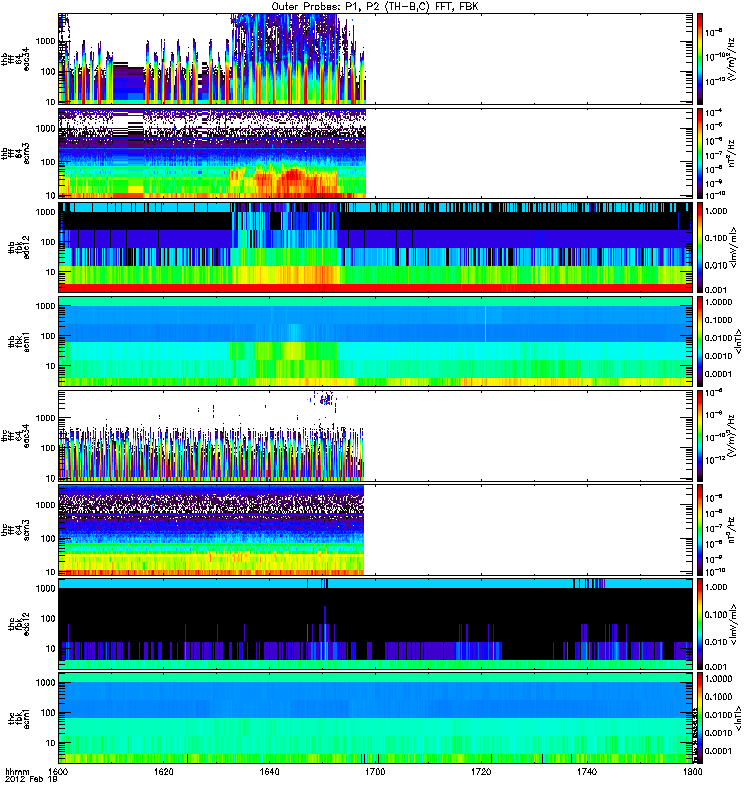750x800 pixels.
Task: Click the 100 frequency tick of thb scm3 panel
Action: pos(48,162)
